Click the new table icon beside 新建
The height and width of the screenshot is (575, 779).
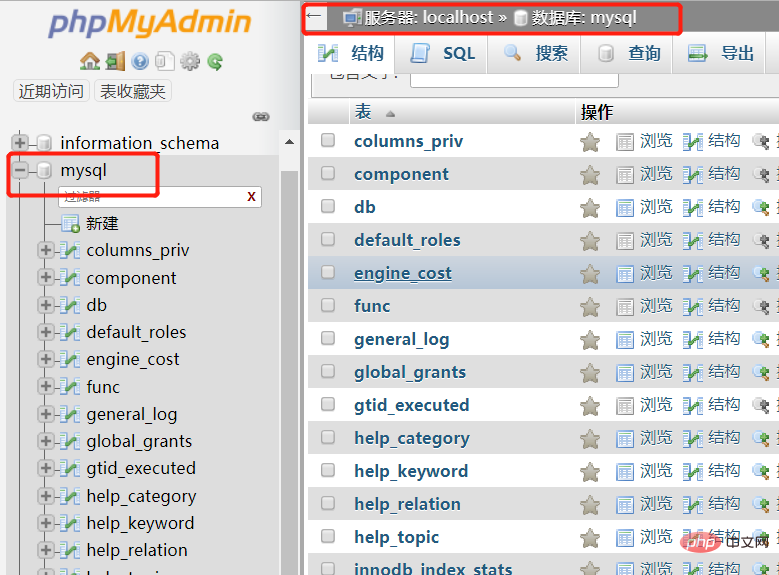71,224
